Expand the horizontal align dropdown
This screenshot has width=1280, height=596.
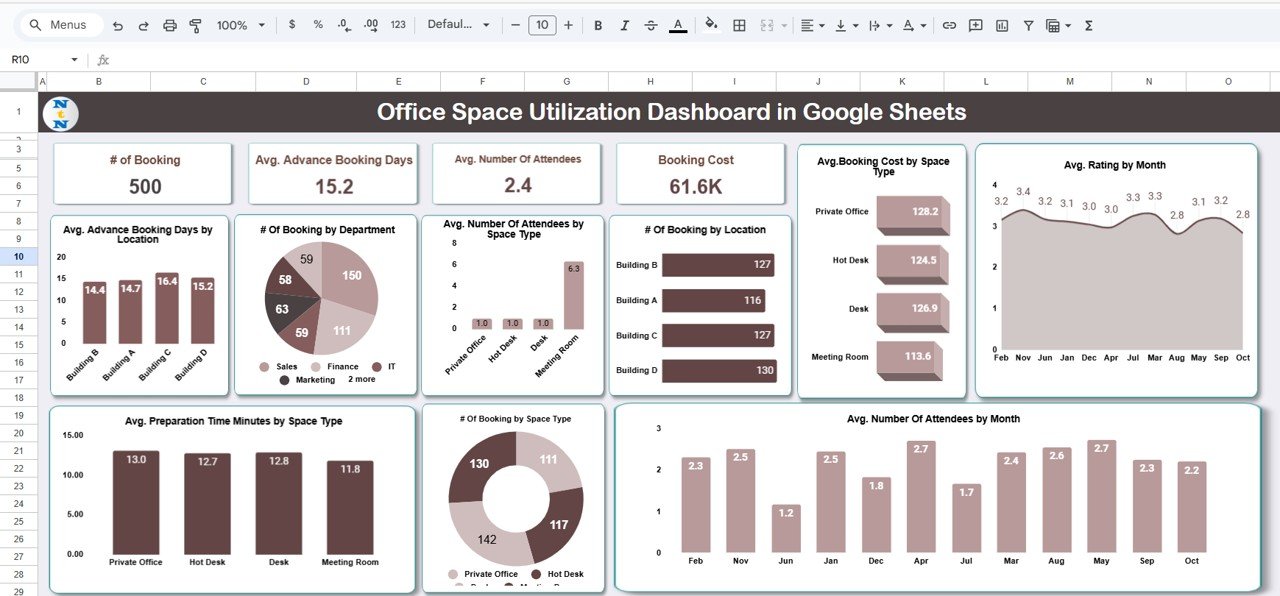[812, 25]
